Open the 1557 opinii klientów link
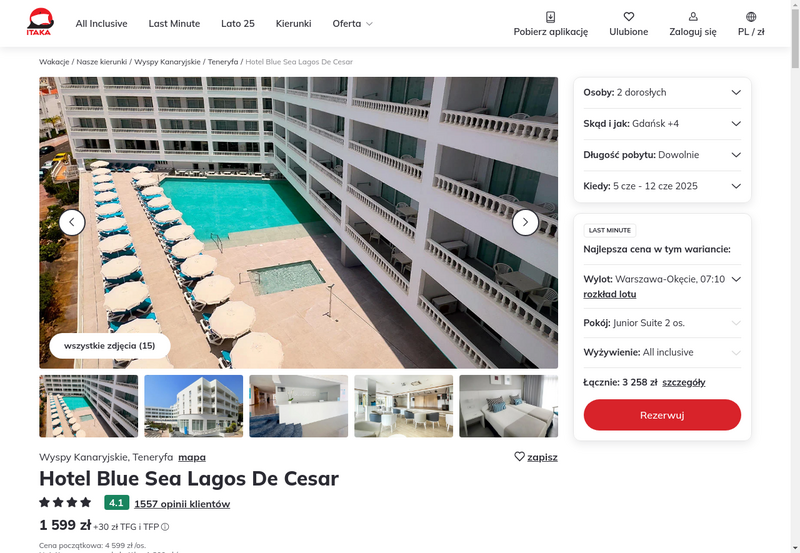Screen dimensions: 800x553 tap(182, 504)
